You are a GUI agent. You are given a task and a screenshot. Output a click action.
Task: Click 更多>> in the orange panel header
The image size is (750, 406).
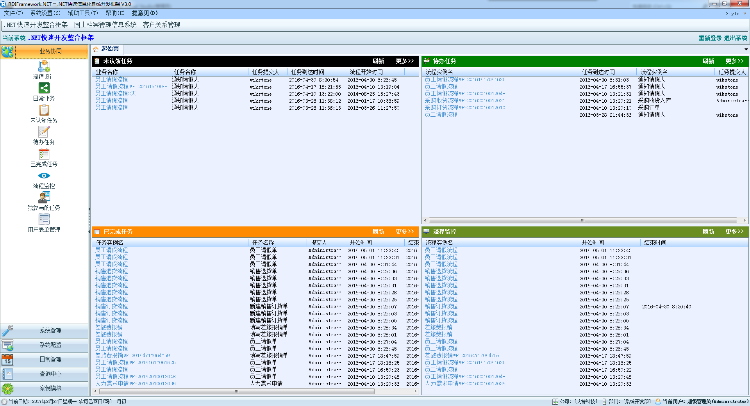405,231
